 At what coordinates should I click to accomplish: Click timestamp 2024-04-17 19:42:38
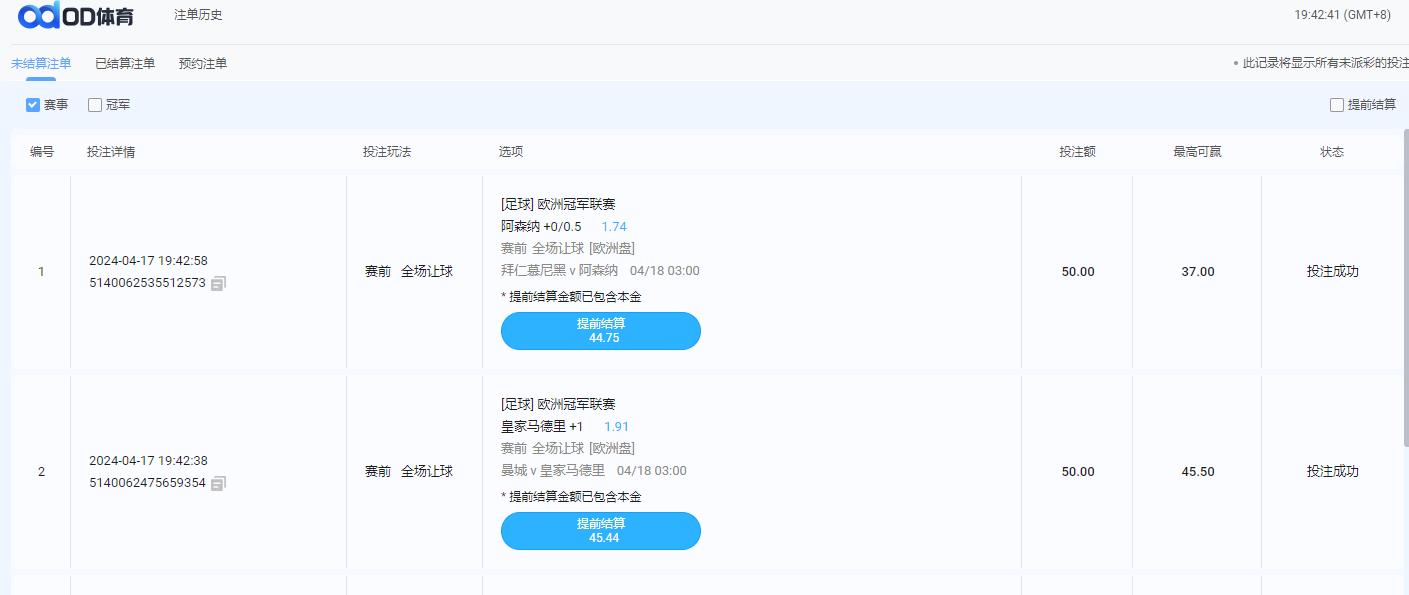click(148, 461)
